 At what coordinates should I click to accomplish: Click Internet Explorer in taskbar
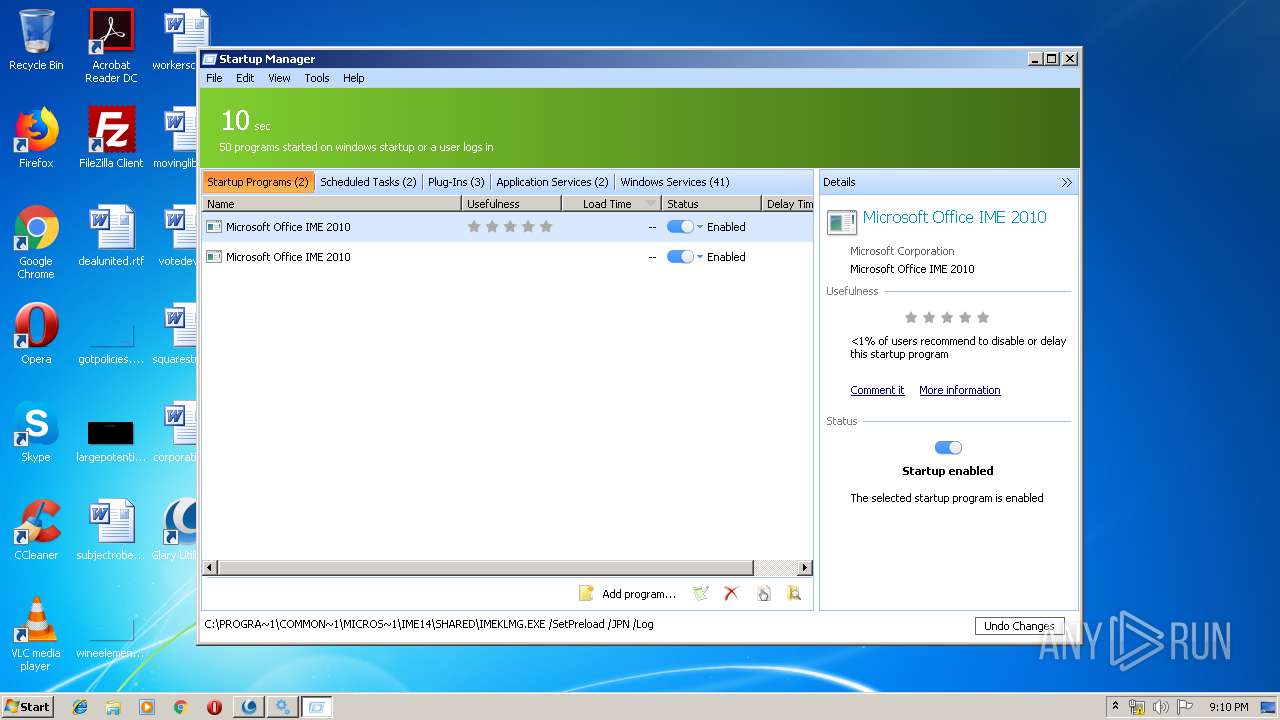[80, 707]
